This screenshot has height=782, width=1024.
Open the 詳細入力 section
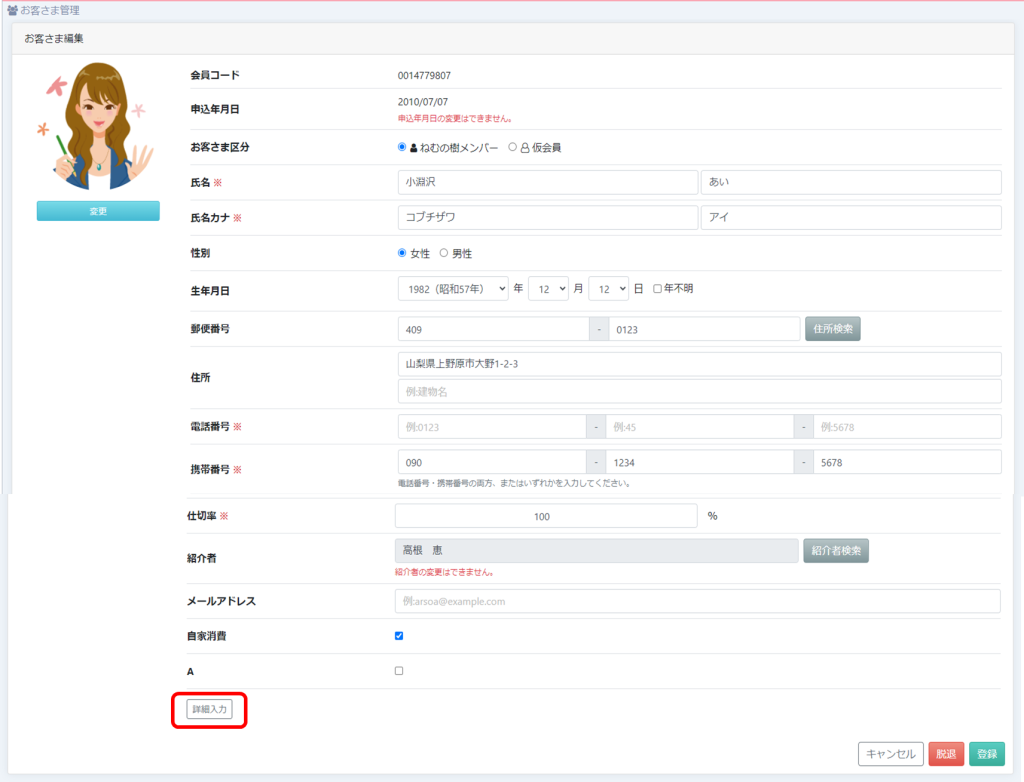(209, 709)
